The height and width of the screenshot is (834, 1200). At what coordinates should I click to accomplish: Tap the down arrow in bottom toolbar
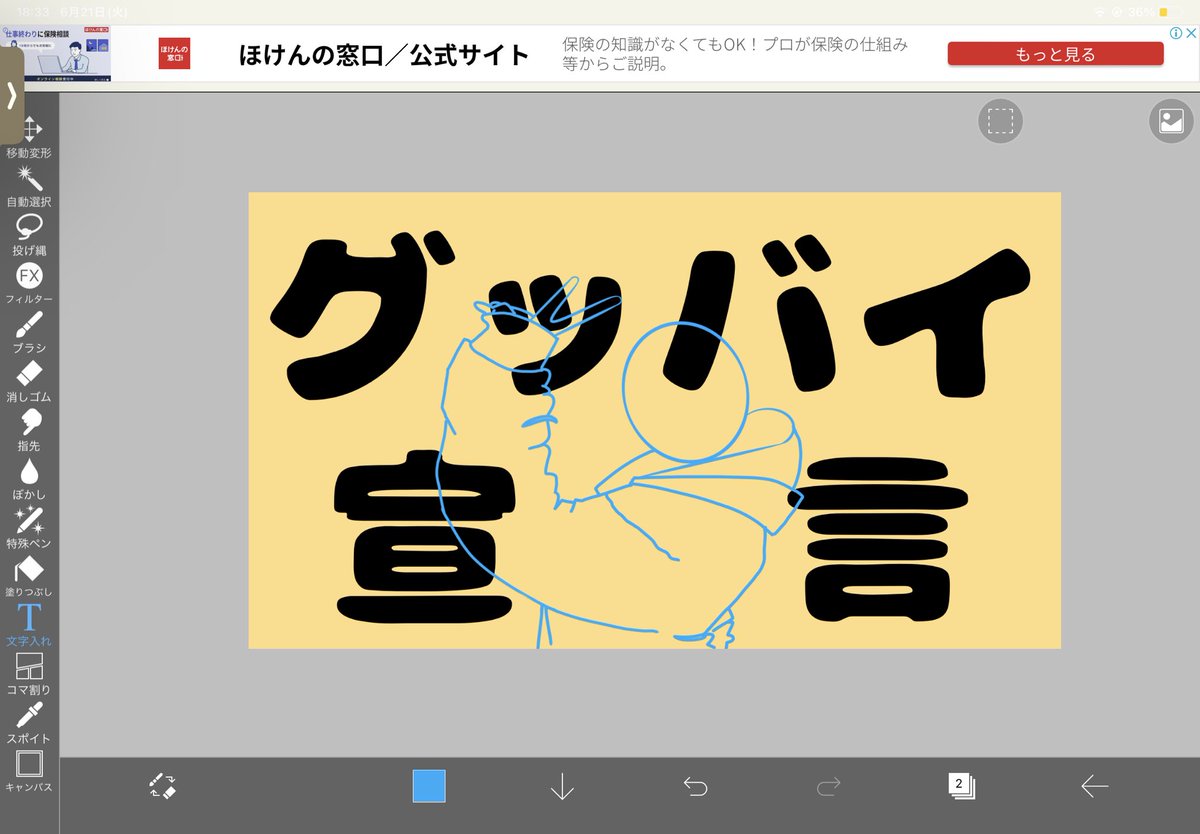click(x=562, y=787)
